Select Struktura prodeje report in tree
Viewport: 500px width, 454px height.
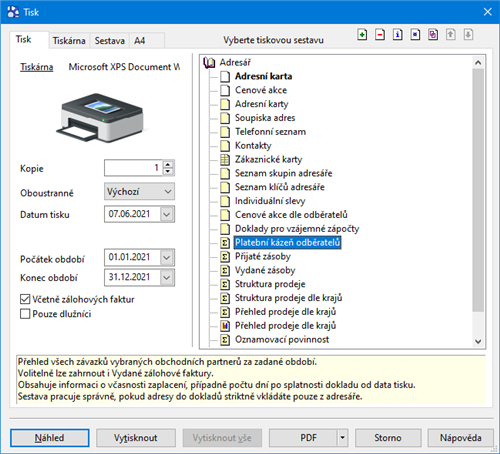click(x=270, y=284)
